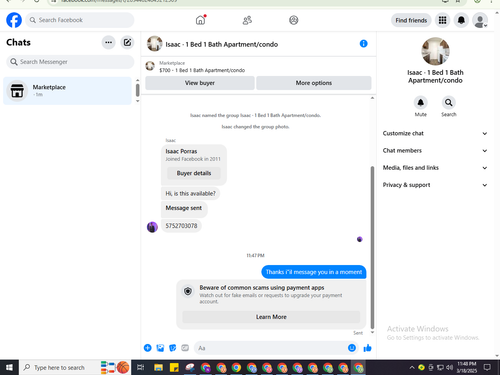Screen dimensions: 500x375
Task: Open the Windows Start menu
Action: pos(9,367)
